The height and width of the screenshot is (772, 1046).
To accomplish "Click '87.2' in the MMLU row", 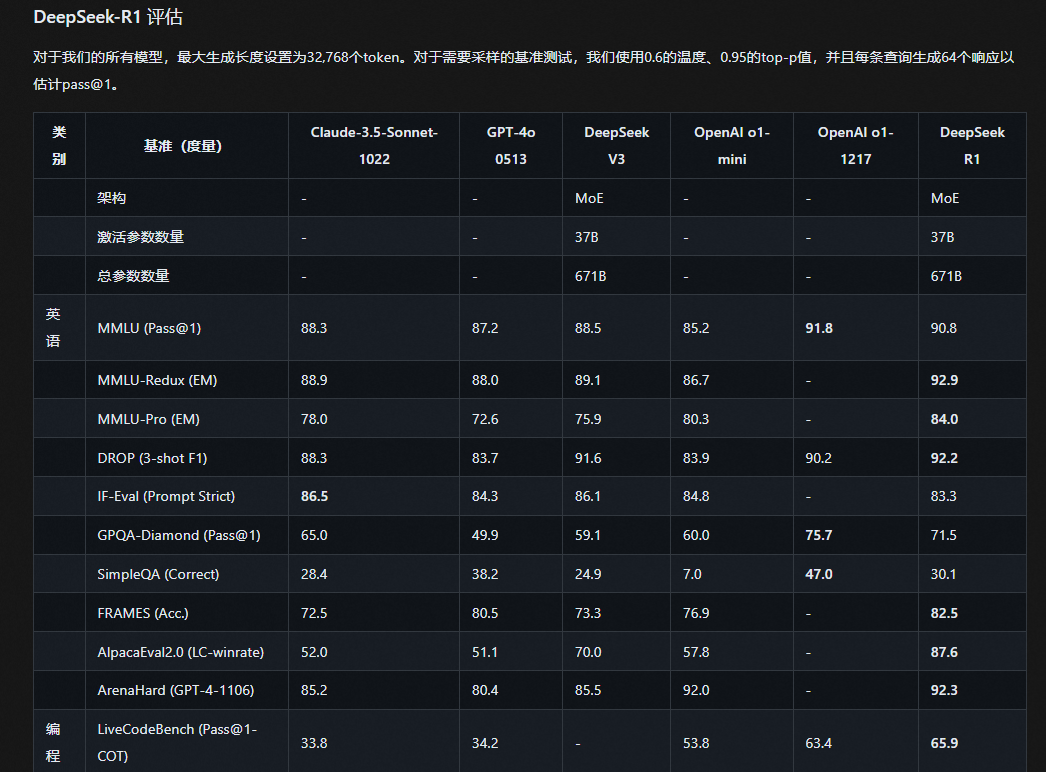I will coord(485,328).
